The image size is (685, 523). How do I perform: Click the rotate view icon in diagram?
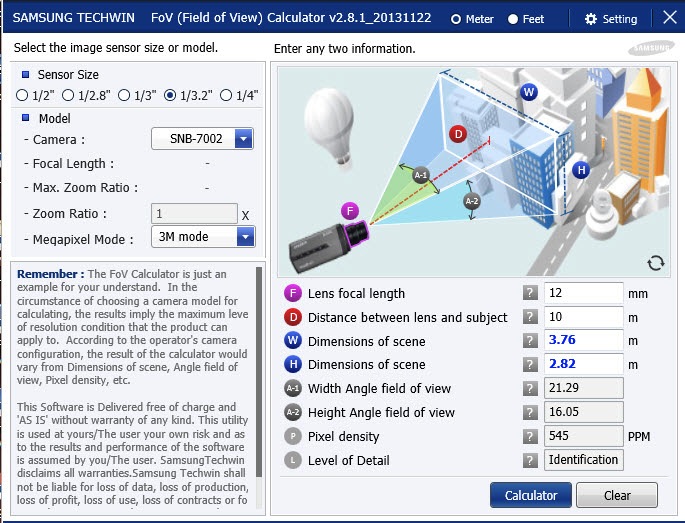pos(656,262)
